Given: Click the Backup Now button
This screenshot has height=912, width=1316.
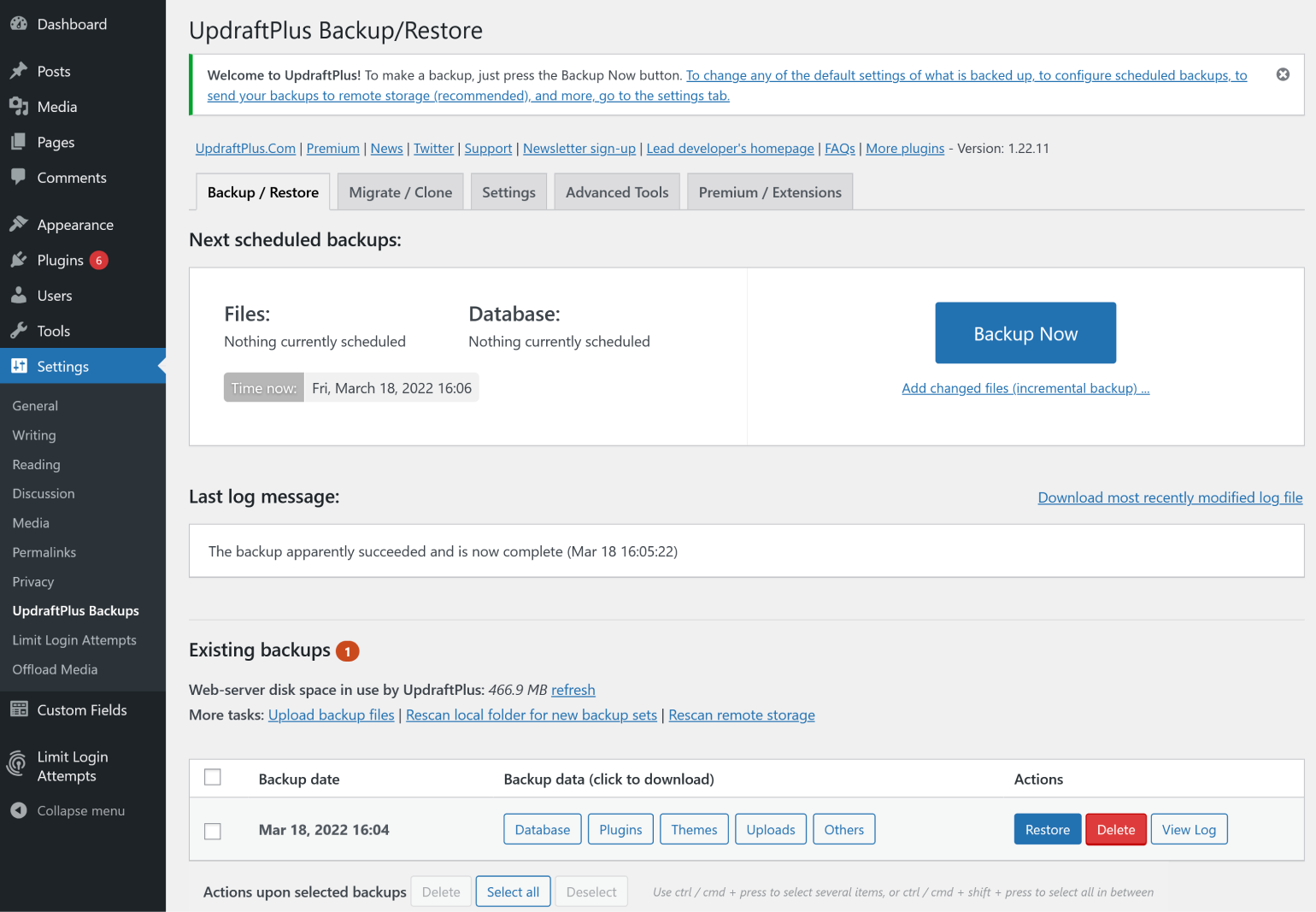Looking at the screenshot, I should pos(1025,332).
